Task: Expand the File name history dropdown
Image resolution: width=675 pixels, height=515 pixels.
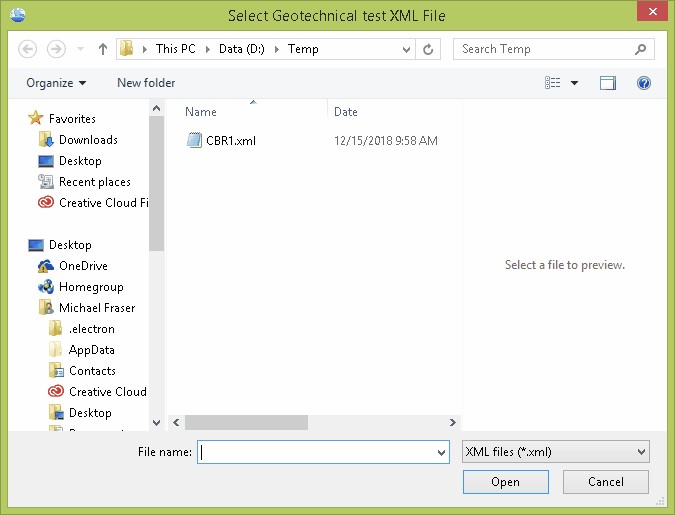Action: 442,453
